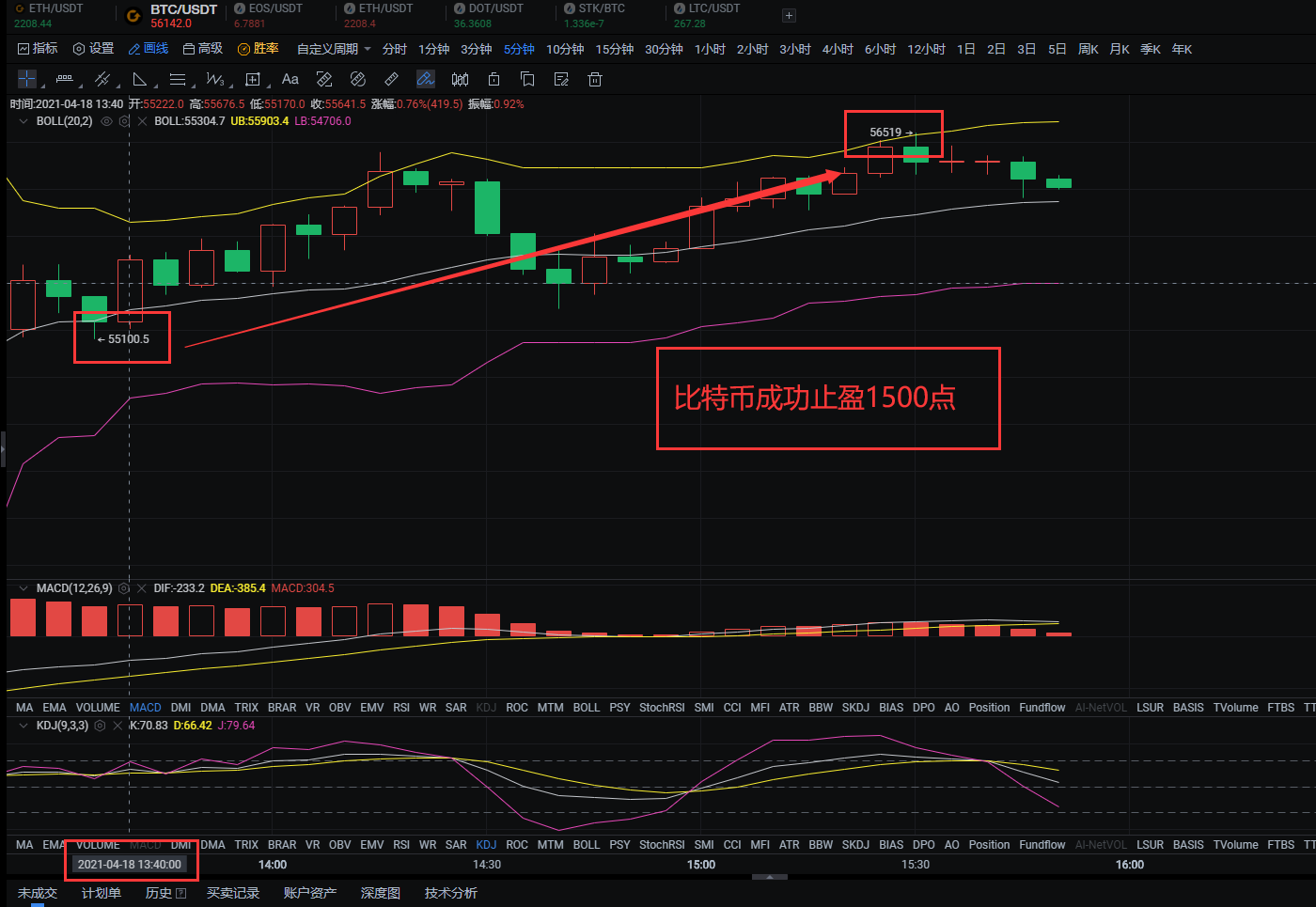This screenshot has width=1316, height=907.
Task: Delete all drawings with trash icon
Action: point(595,79)
